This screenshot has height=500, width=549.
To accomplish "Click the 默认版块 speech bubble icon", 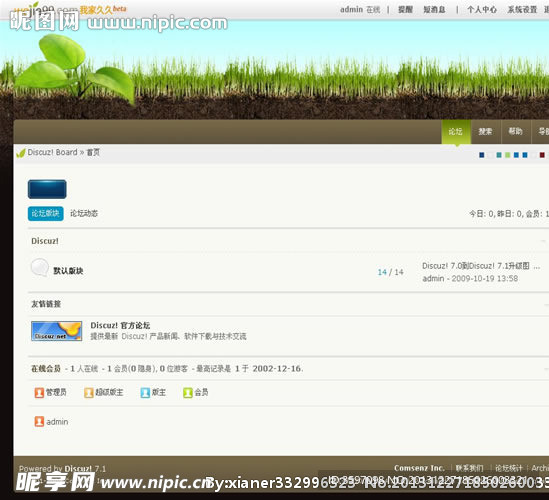I will point(40,268).
